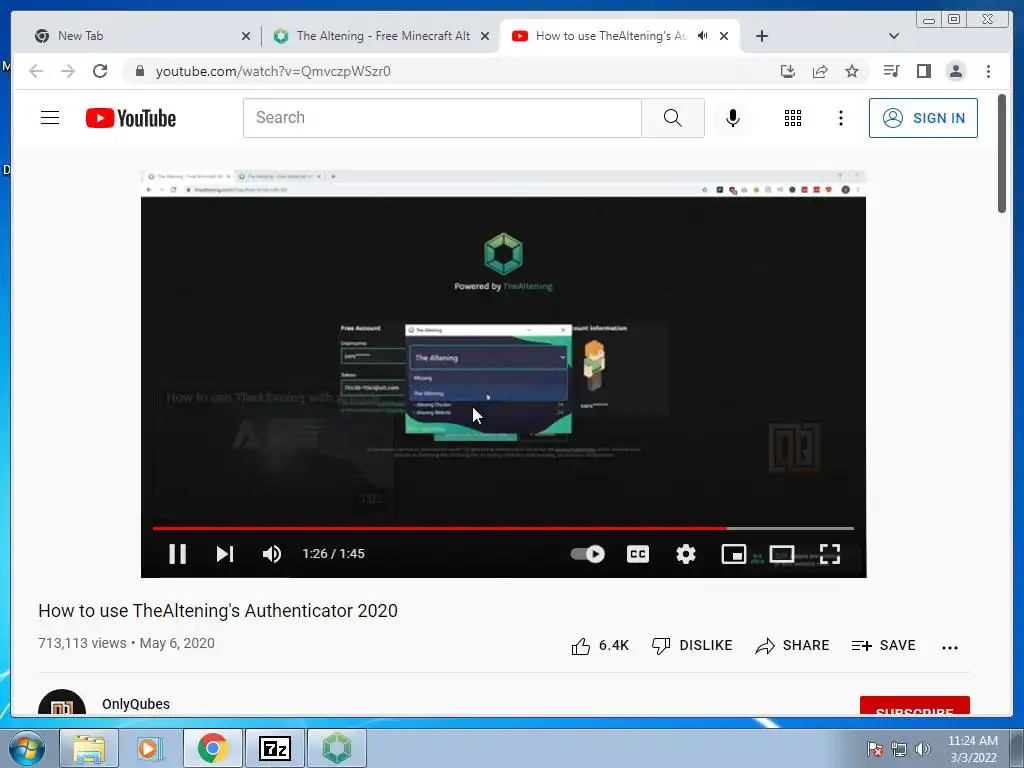
Task: Launch 7-Zip from the taskbar
Action: click(x=274, y=748)
